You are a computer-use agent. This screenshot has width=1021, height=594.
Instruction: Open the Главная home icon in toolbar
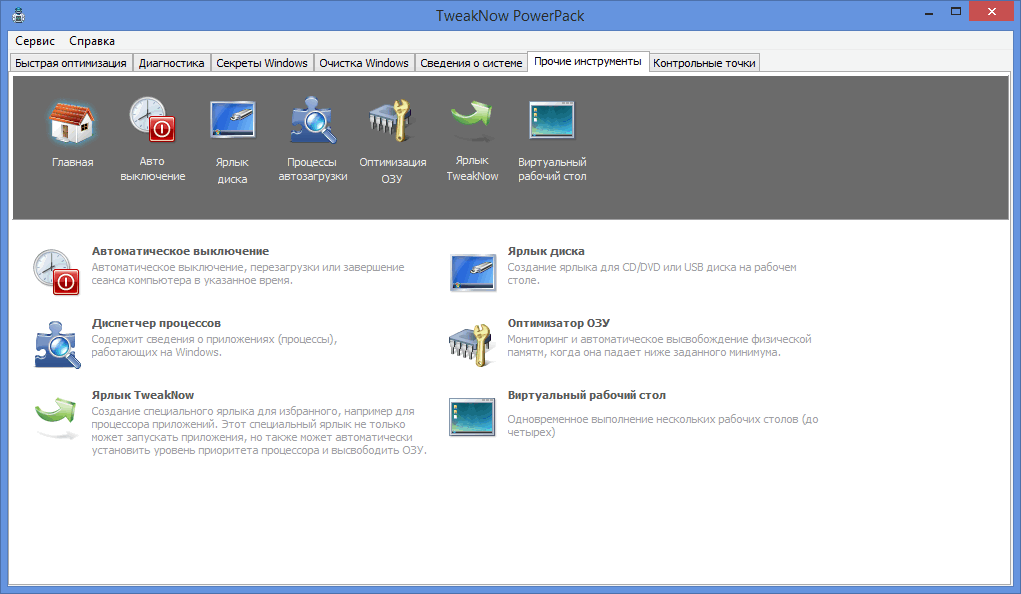[72, 122]
